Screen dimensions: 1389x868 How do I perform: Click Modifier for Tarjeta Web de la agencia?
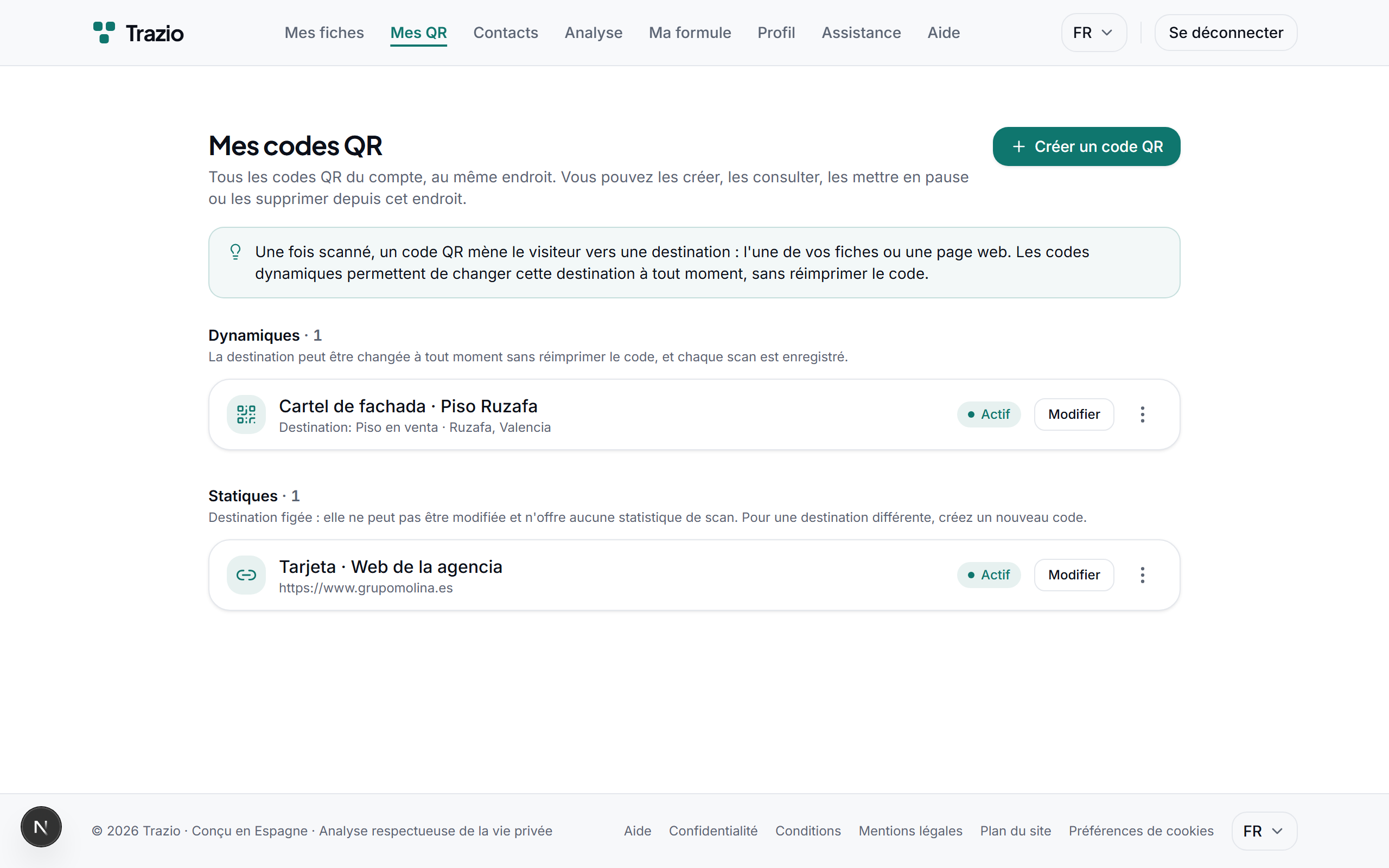click(x=1074, y=575)
